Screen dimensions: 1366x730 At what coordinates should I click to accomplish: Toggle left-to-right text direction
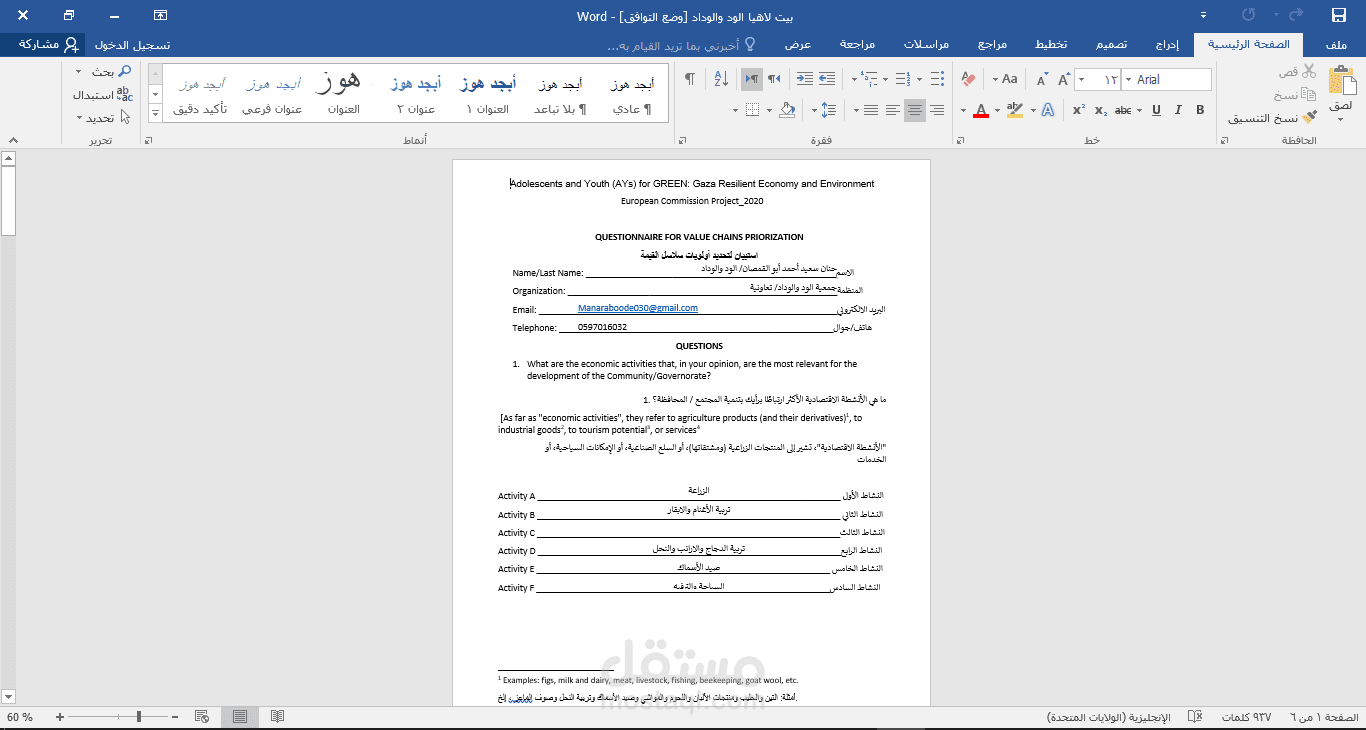[x=752, y=80]
